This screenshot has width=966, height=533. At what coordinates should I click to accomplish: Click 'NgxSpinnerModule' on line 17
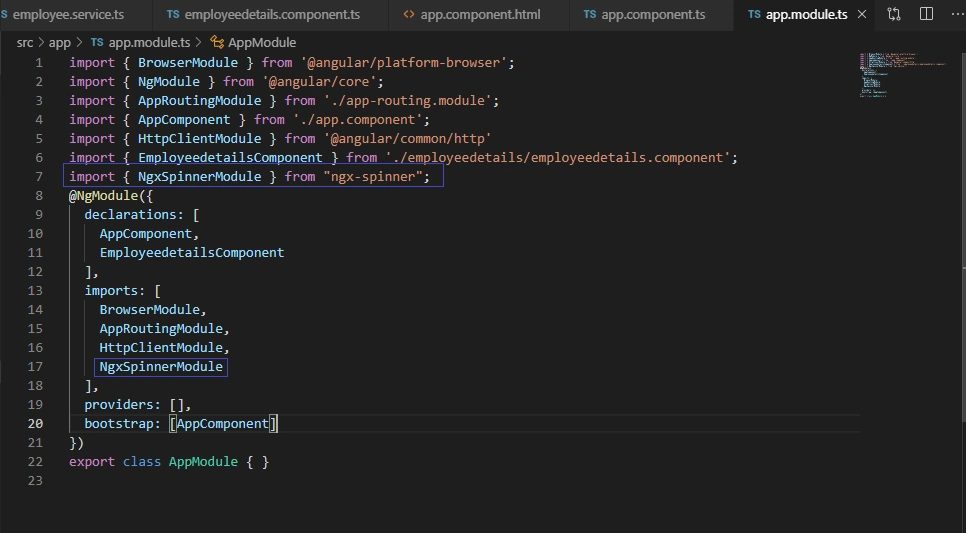(161, 367)
